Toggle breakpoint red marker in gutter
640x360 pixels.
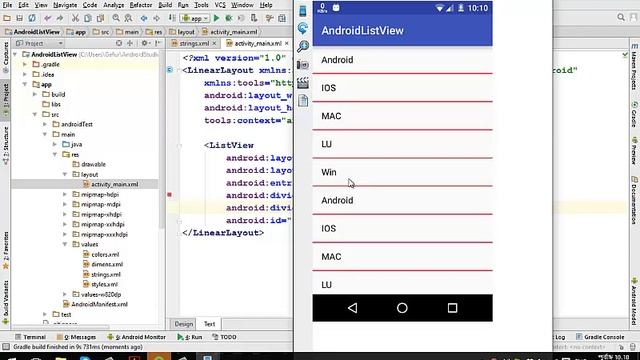pyautogui.click(x=169, y=195)
